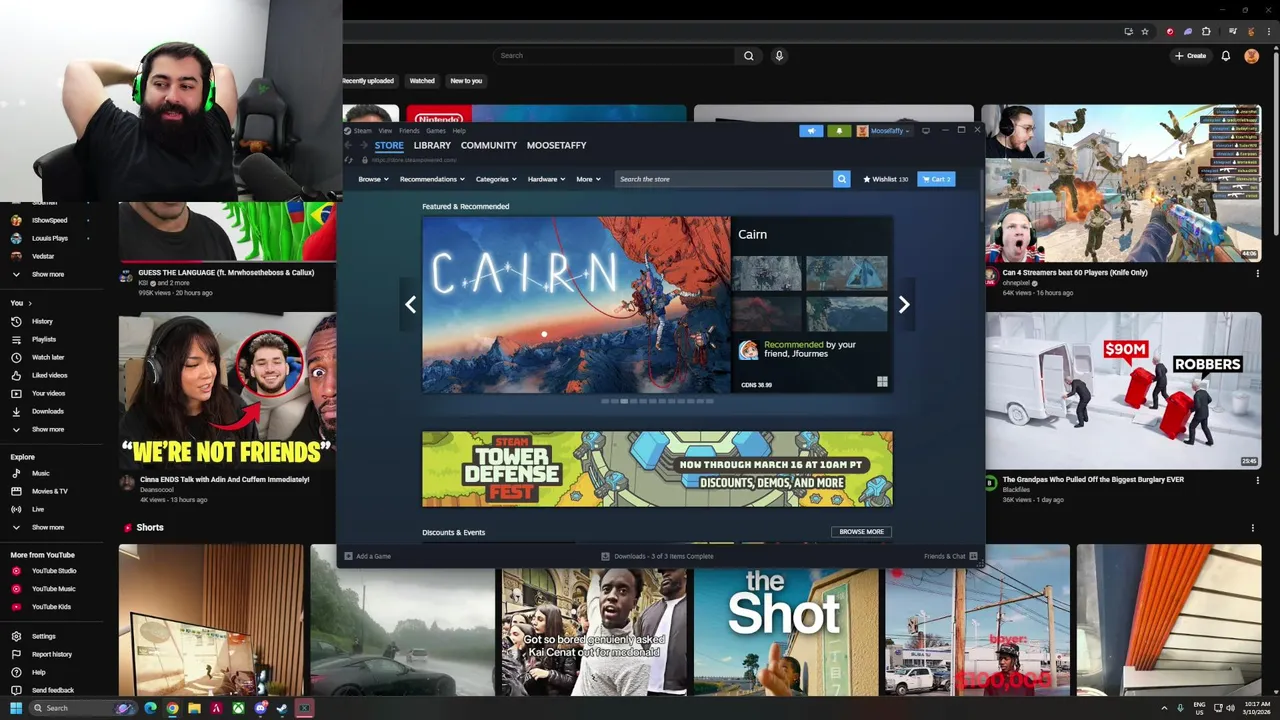Image resolution: width=1280 pixels, height=720 pixels.
Task: Open Tower Defense Fest banner
Action: pyautogui.click(x=657, y=469)
